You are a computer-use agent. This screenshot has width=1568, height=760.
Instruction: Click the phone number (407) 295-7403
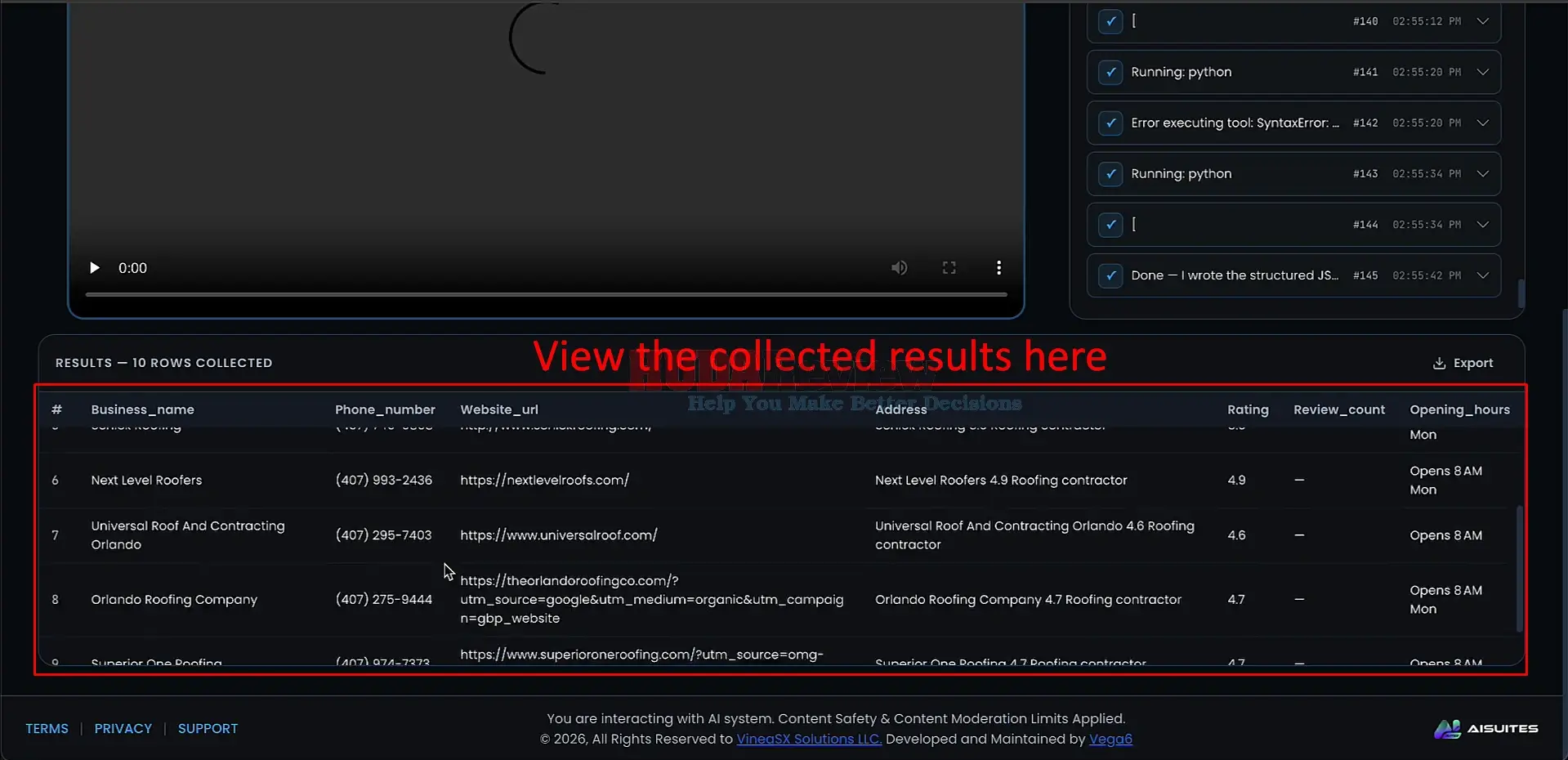tap(383, 535)
